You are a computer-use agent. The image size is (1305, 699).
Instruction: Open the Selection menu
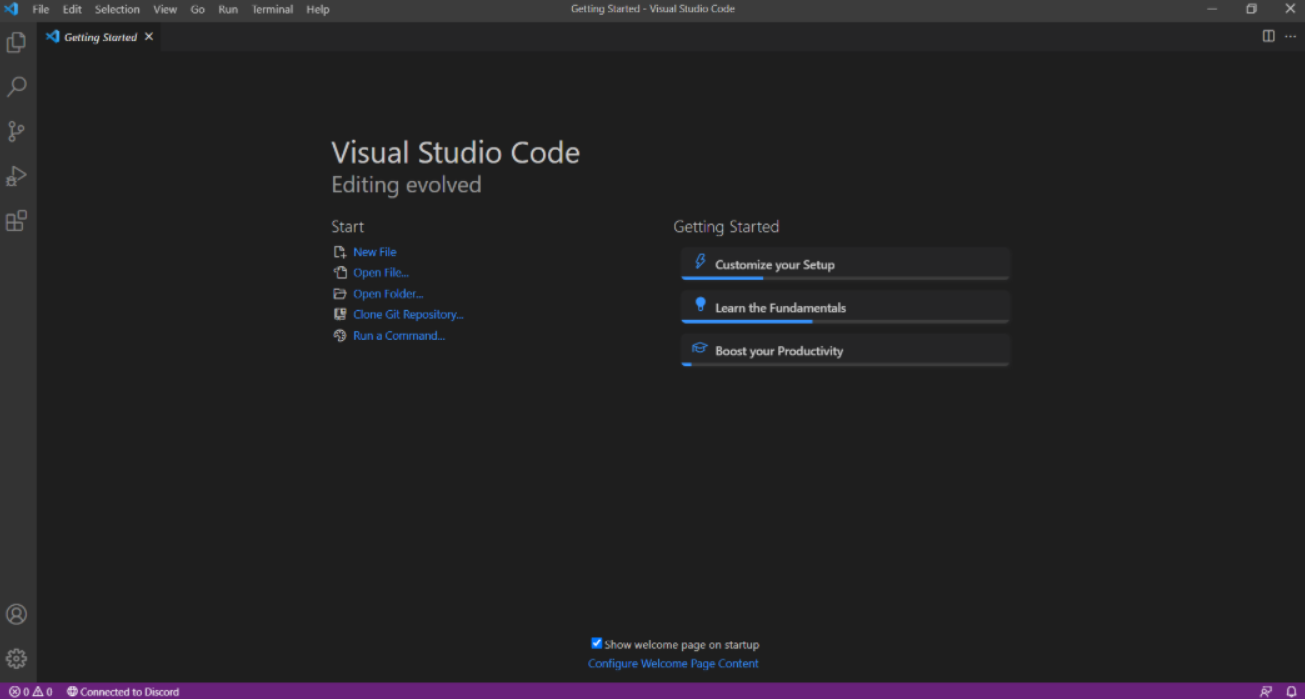point(117,9)
